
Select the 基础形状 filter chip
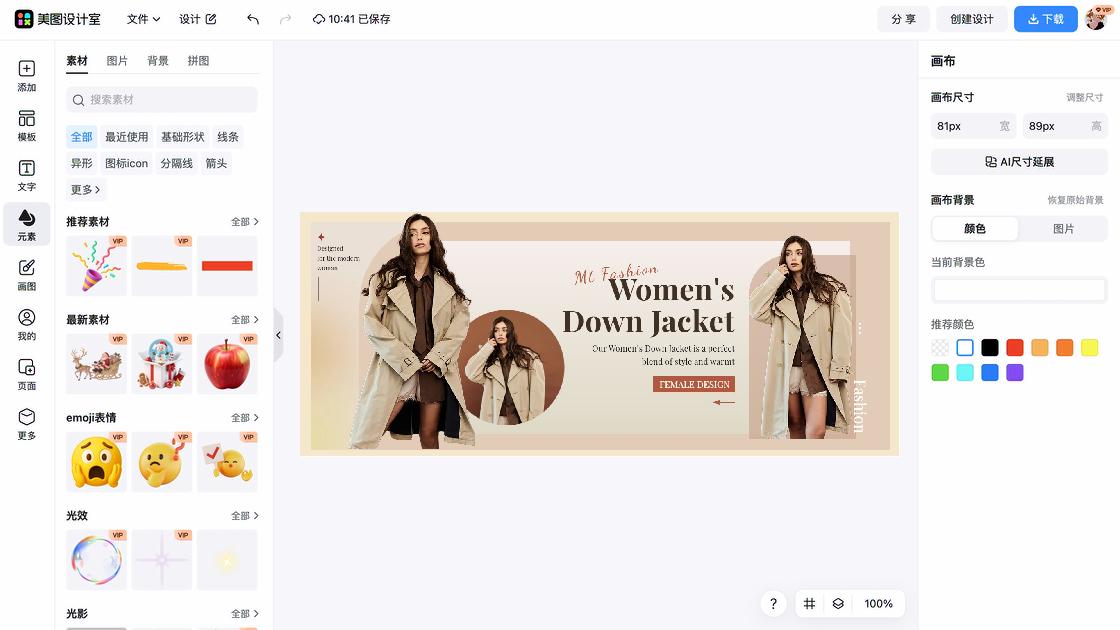click(183, 137)
